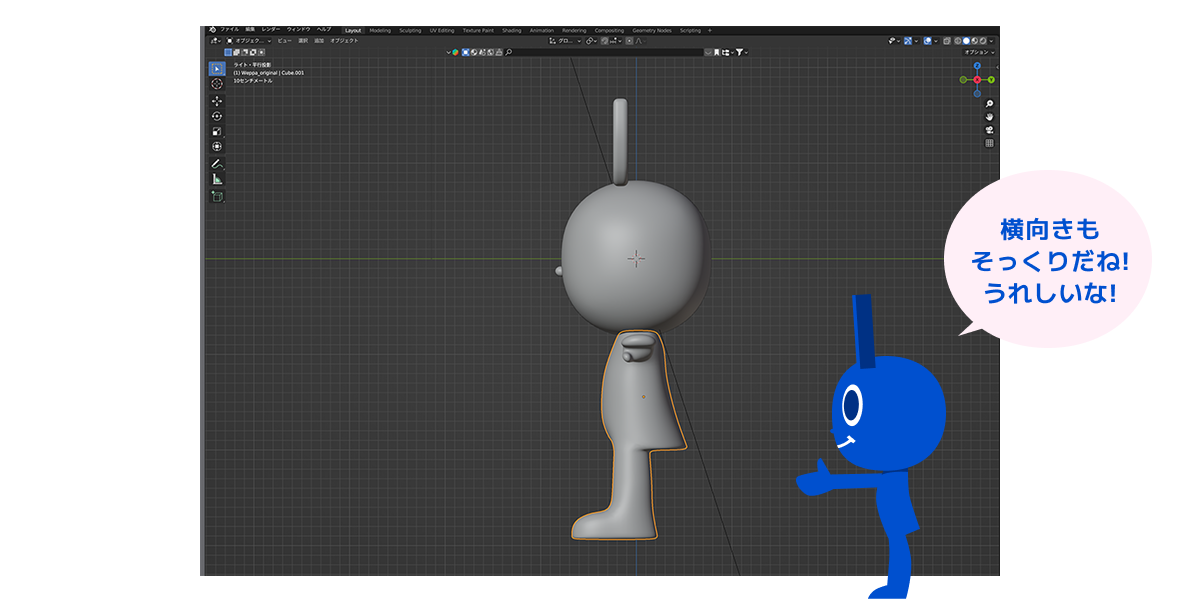The width and height of the screenshot is (1200, 600).
Task: Toggle X-ray display mode
Action: (x=946, y=41)
